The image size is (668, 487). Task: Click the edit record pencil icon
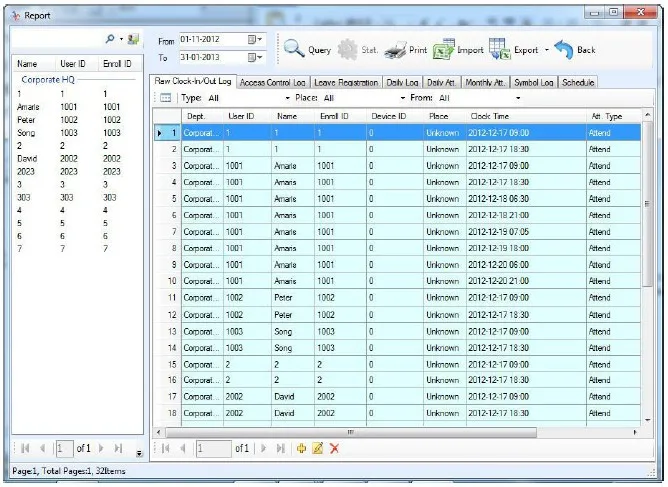[x=317, y=448]
